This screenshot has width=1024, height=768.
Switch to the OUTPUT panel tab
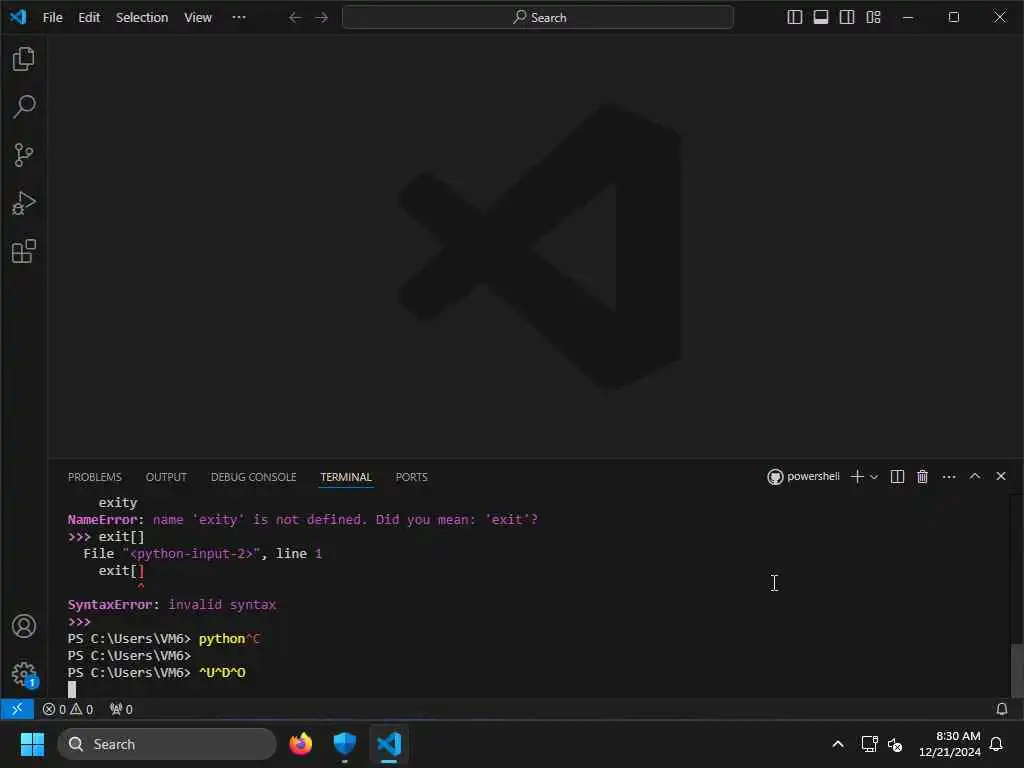(x=166, y=477)
